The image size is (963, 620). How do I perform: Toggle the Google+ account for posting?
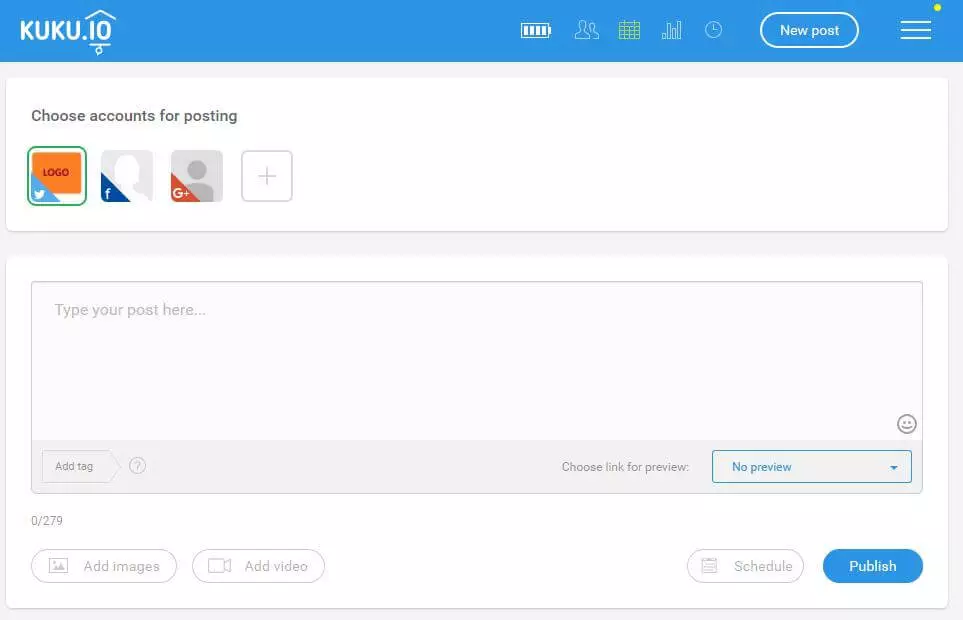click(197, 176)
